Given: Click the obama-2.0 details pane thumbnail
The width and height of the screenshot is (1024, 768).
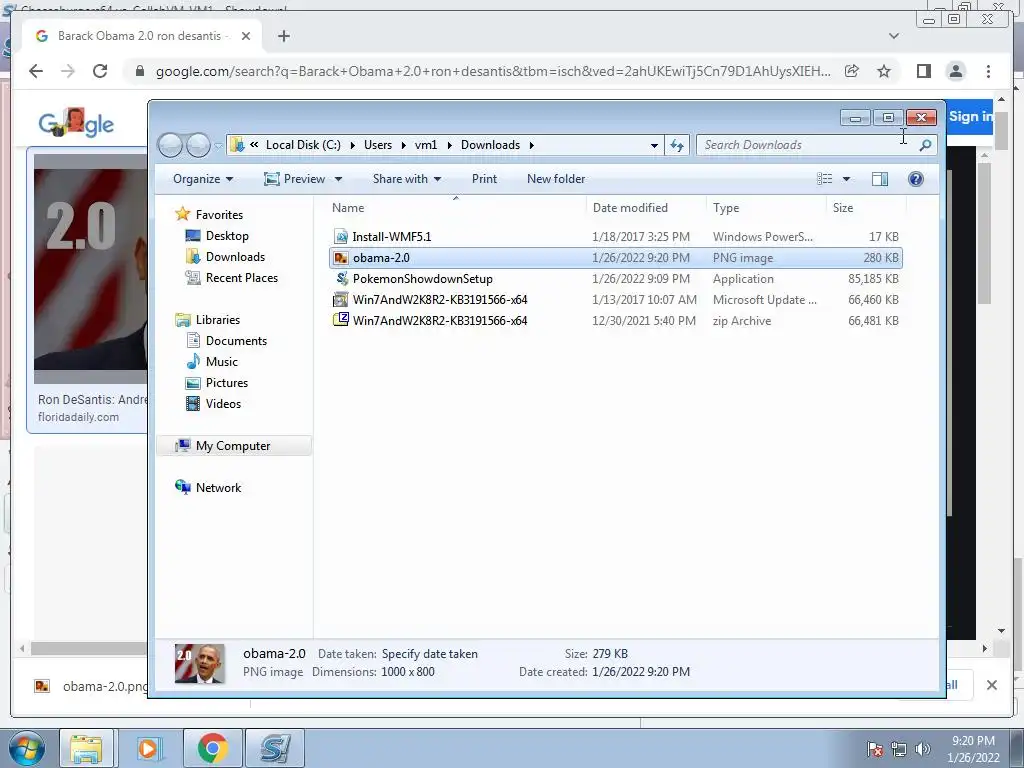Looking at the screenshot, I should [200, 664].
